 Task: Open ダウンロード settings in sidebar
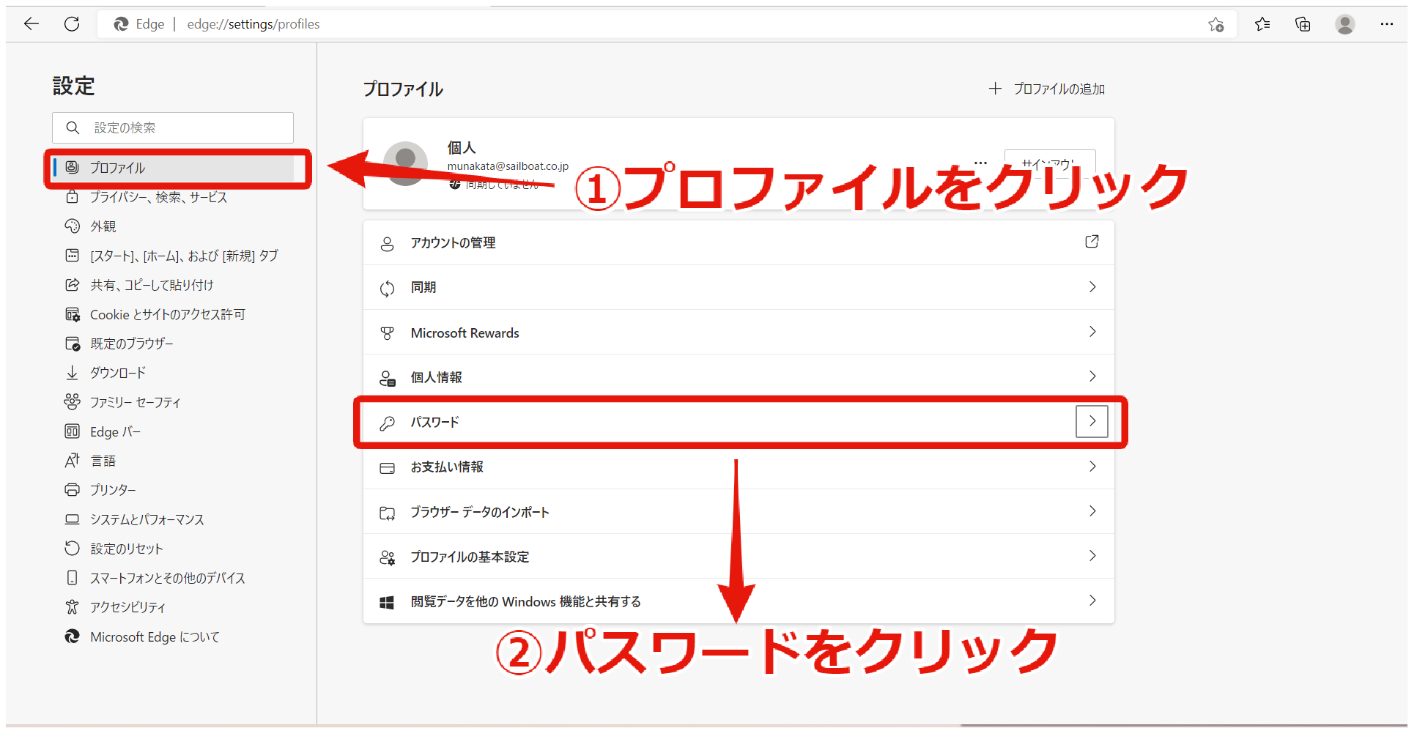coord(105,372)
